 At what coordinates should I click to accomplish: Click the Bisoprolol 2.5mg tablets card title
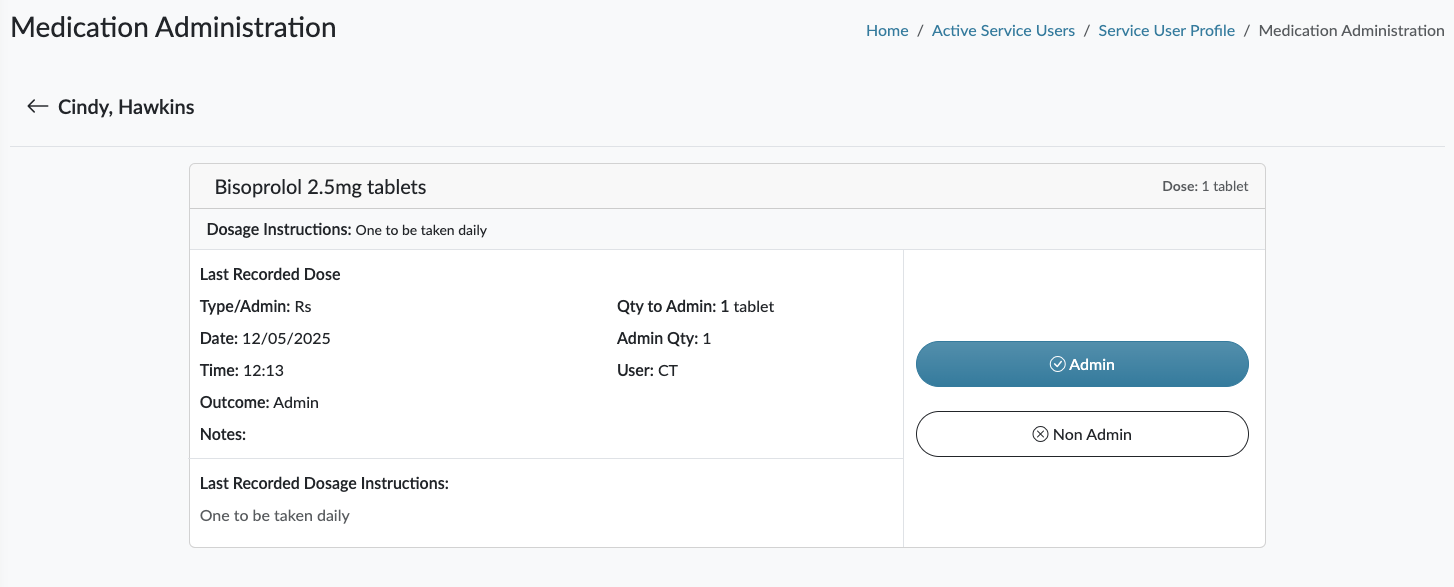[x=320, y=187]
